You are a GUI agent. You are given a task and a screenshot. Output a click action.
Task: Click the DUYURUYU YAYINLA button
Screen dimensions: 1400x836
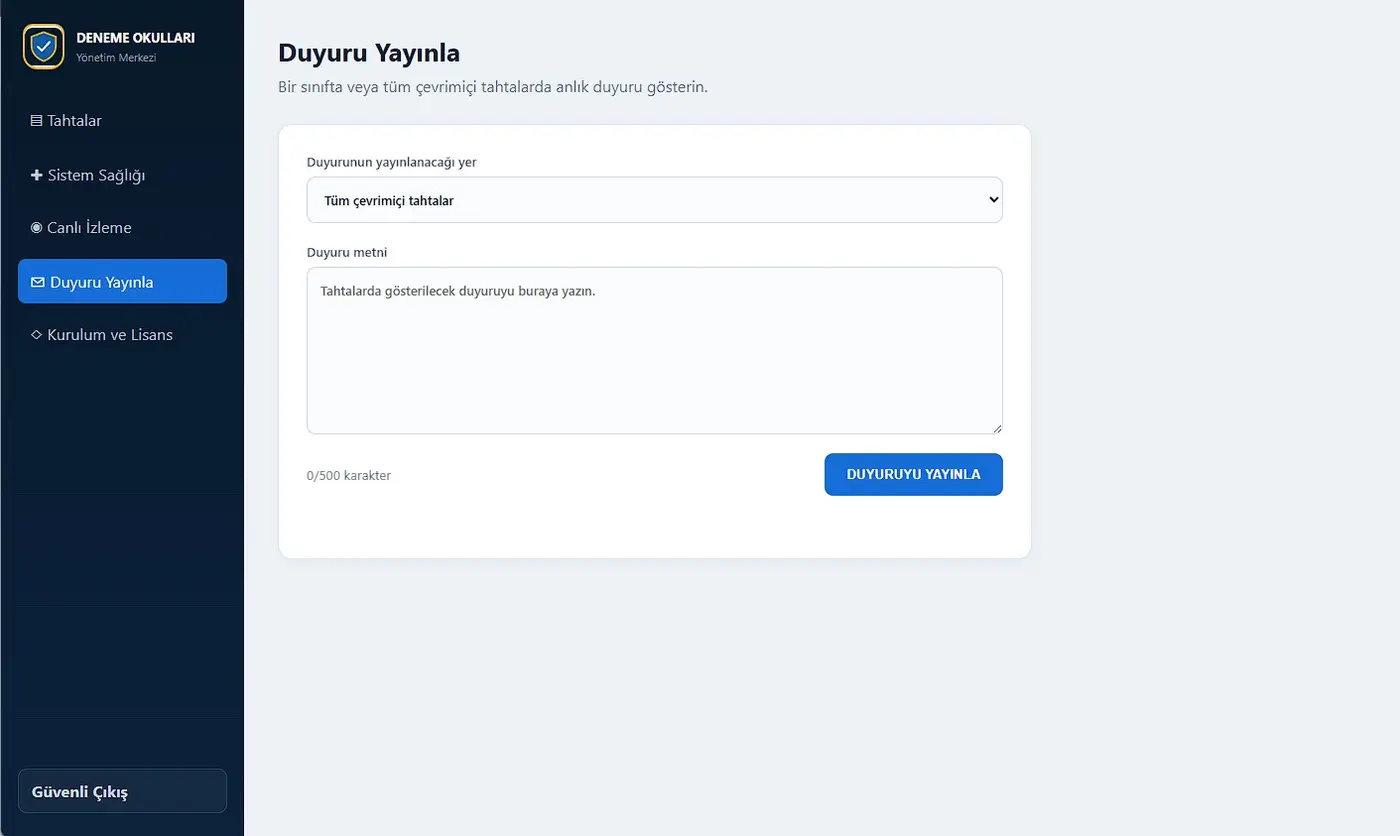click(913, 474)
